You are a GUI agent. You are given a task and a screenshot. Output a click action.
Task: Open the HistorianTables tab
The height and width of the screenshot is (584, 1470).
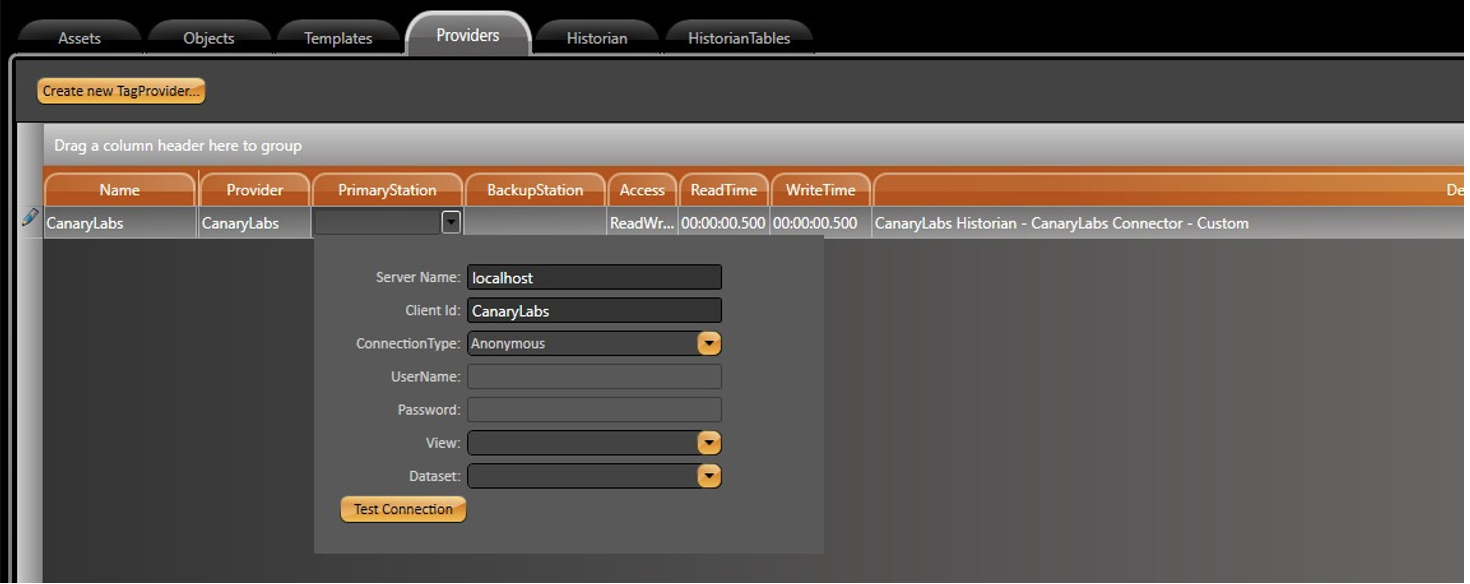[739, 38]
